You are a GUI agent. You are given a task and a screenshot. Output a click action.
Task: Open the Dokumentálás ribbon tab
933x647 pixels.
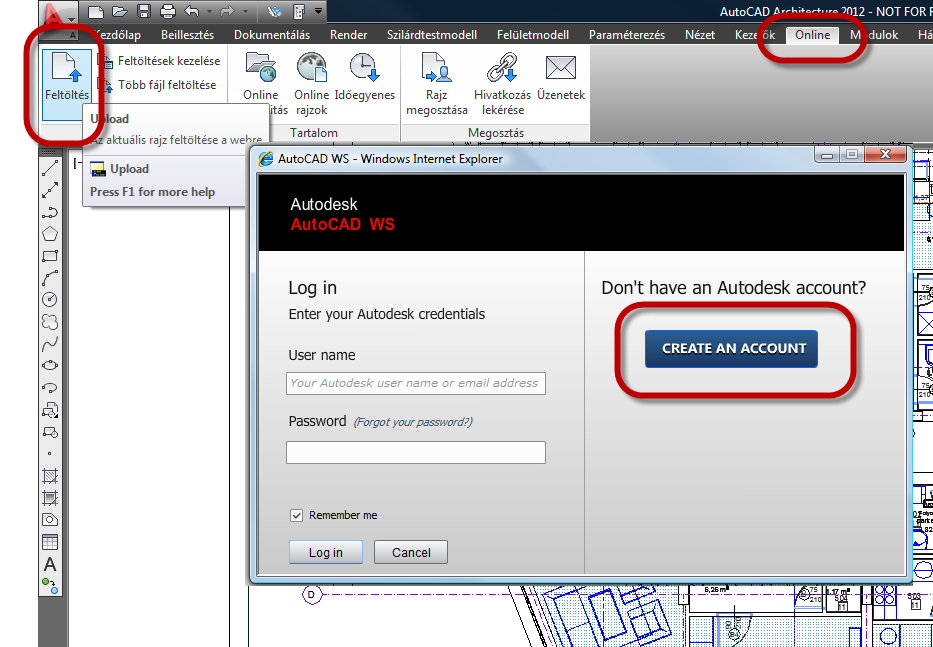pos(272,35)
